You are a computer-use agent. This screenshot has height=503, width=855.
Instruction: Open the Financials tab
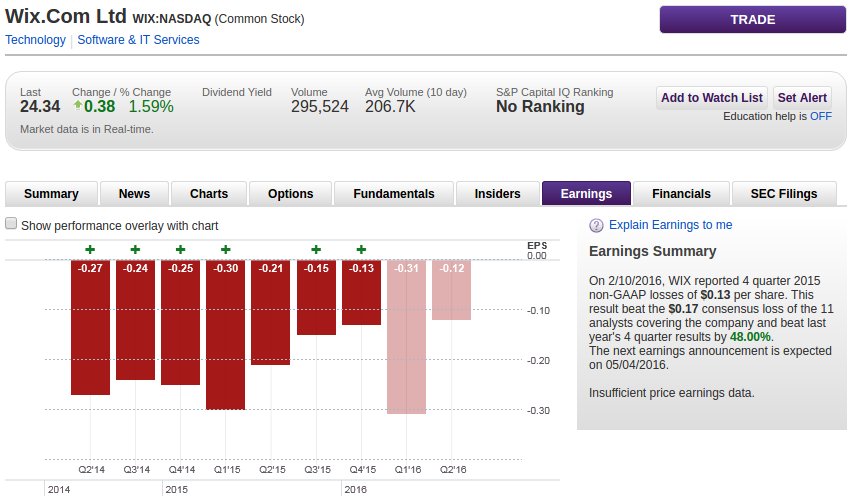[x=681, y=194]
